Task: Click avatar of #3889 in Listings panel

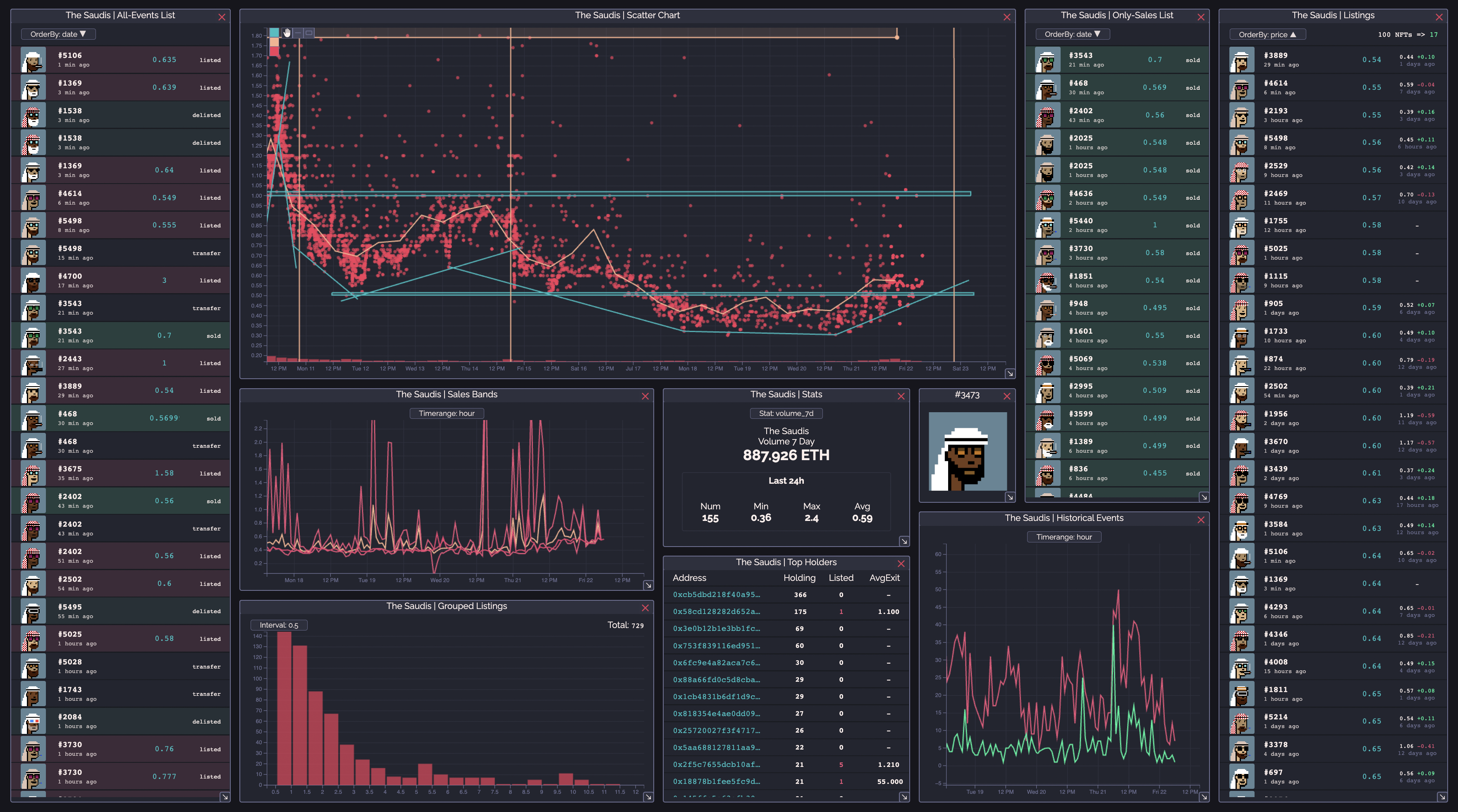Action: click(1242, 60)
